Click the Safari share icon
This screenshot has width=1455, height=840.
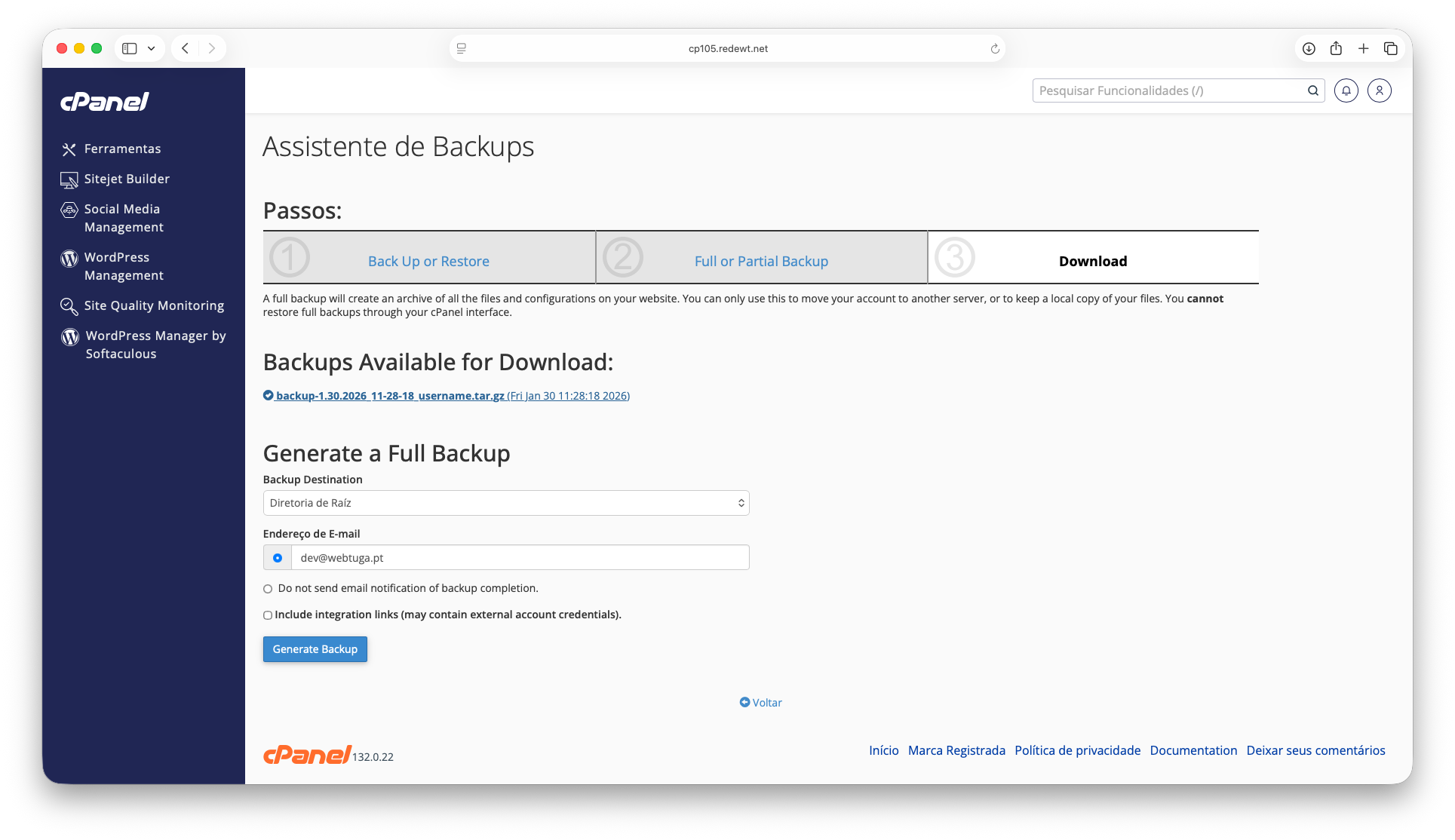pos(1336,48)
